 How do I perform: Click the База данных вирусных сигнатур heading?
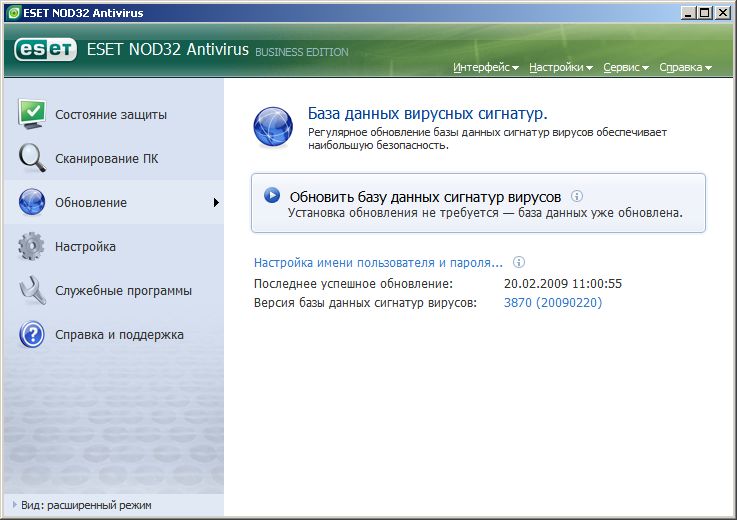tap(427, 113)
